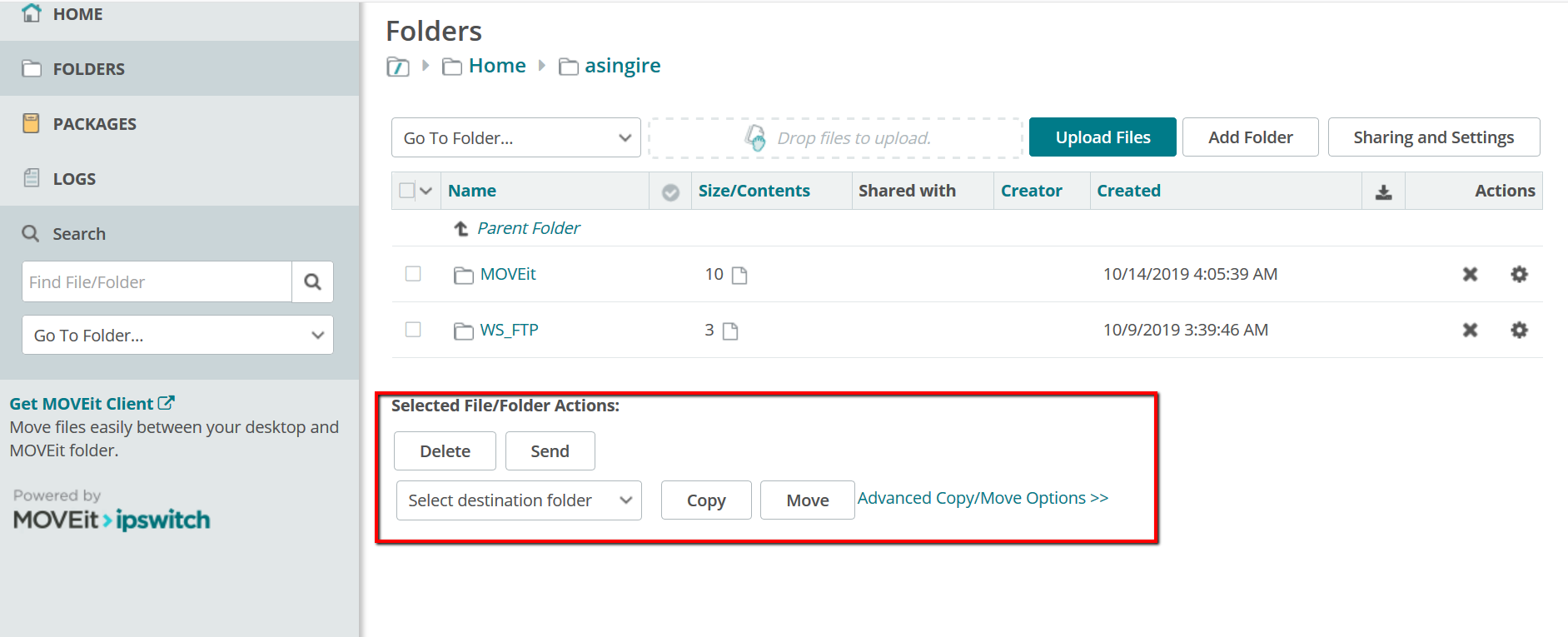Viewport: 1568px width, 637px height.
Task: Open the HOME menu item
Action: click(78, 14)
